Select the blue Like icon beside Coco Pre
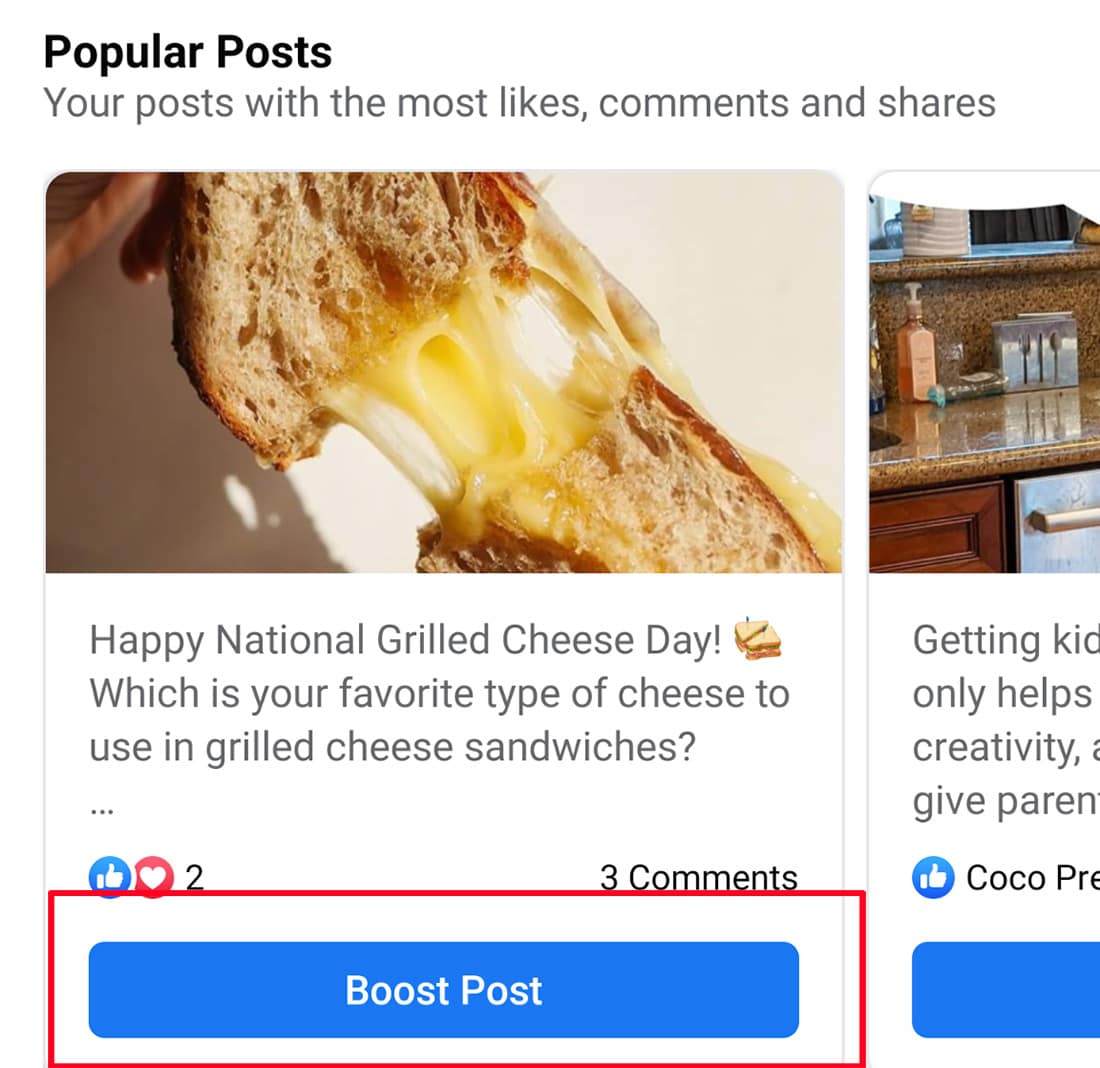Image resolution: width=1100 pixels, height=1068 pixels. 932,877
